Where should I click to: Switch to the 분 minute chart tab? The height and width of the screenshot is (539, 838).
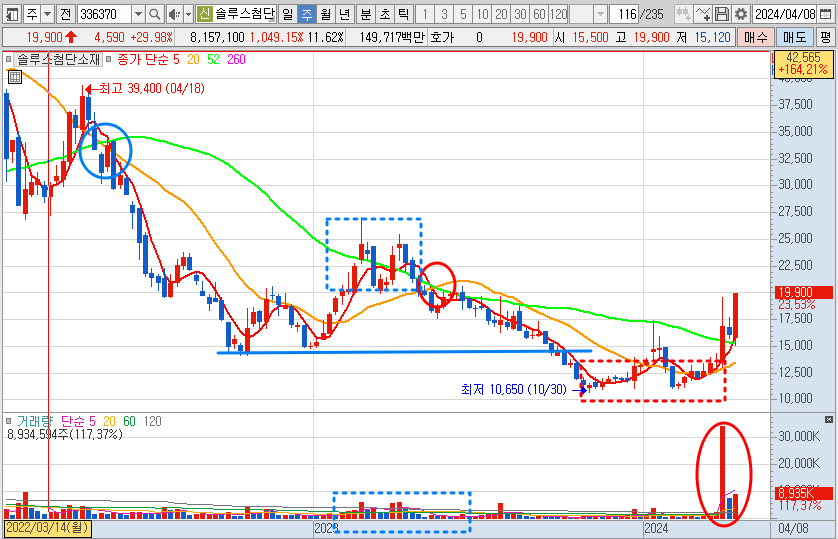tap(366, 14)
